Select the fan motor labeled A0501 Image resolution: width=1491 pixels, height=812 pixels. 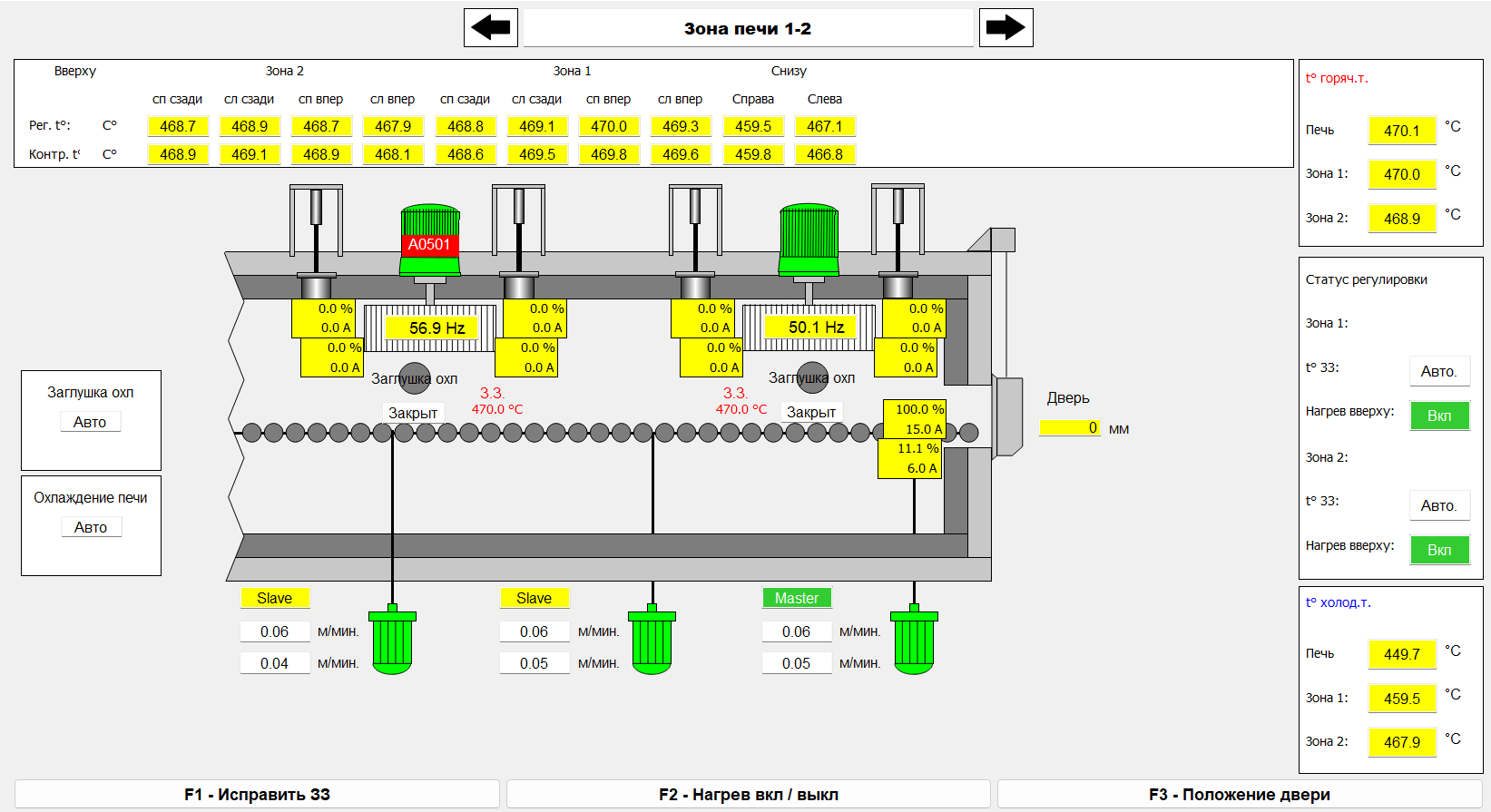pyautogui.click(x=430, y=240)
